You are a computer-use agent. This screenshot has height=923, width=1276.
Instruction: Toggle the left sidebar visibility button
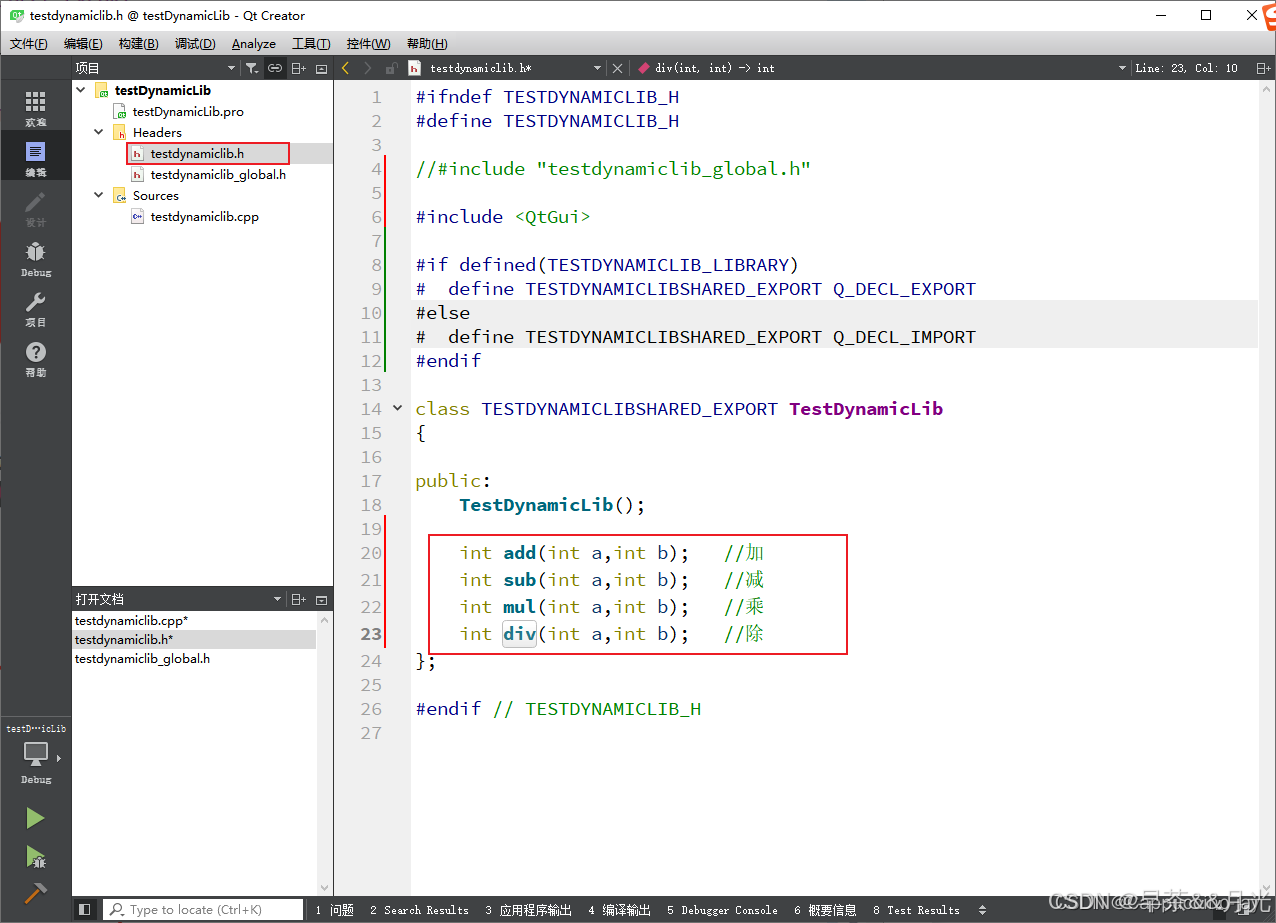pos(85,910)
